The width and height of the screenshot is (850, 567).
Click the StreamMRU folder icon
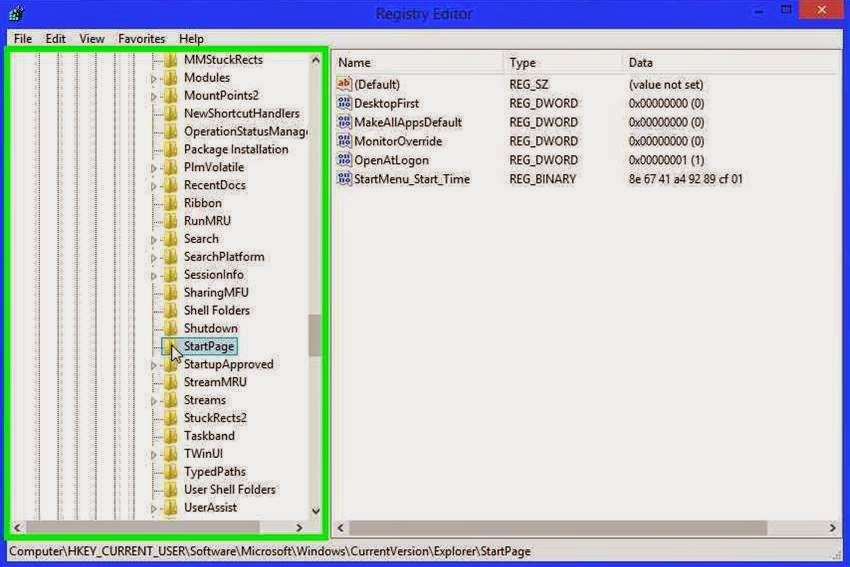pos(171,382)
